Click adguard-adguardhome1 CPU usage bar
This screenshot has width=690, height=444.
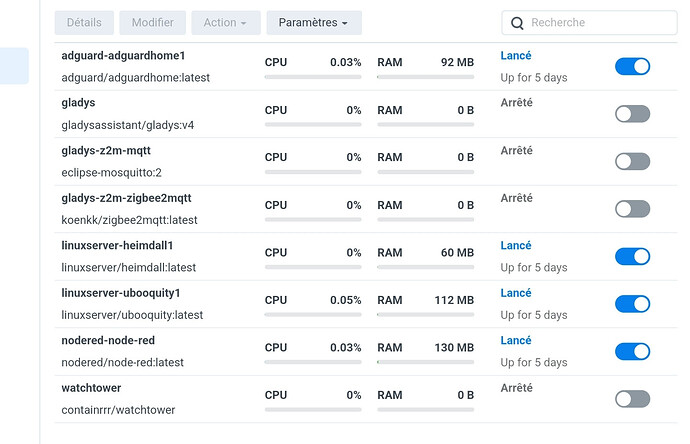(313, 77)
